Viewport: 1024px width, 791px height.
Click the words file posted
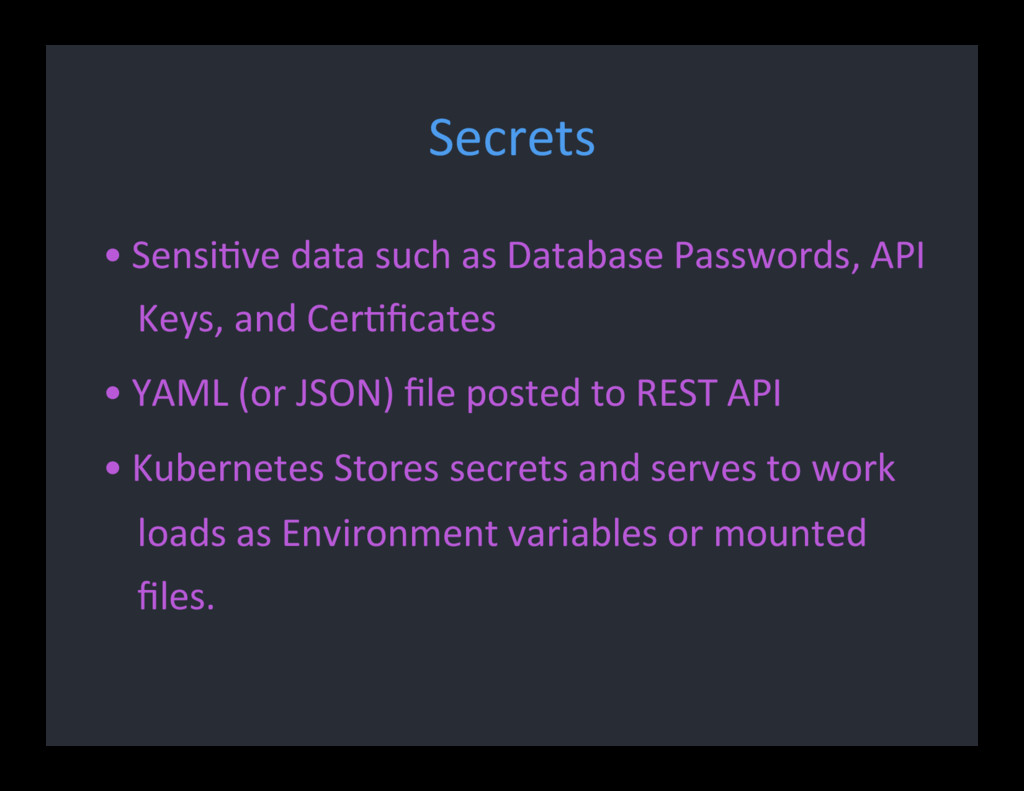point(492,393)
